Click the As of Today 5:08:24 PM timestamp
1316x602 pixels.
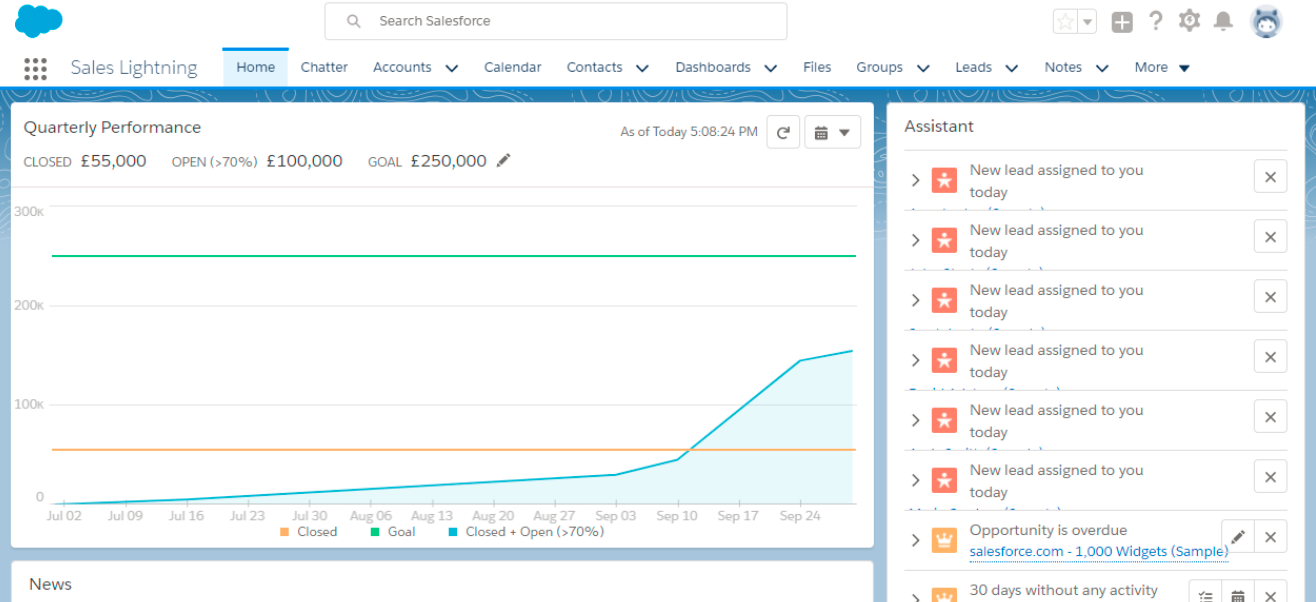click(x=689, y=132)
